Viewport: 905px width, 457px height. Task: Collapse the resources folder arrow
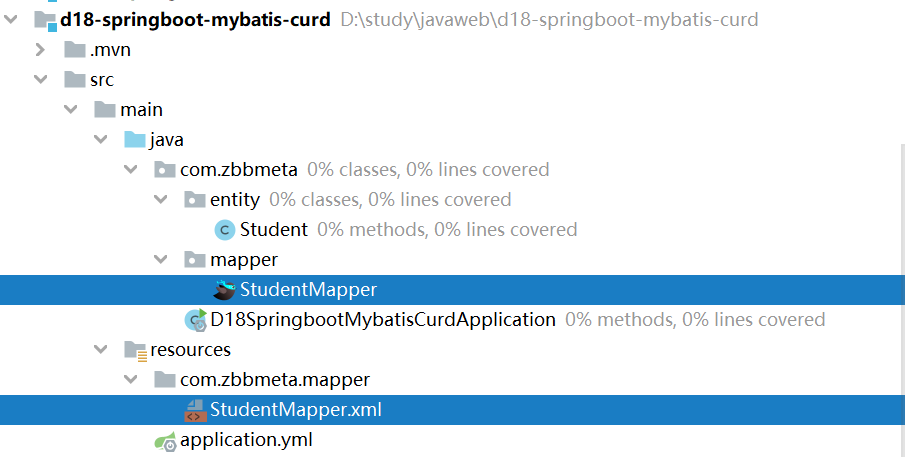[101, 350]
